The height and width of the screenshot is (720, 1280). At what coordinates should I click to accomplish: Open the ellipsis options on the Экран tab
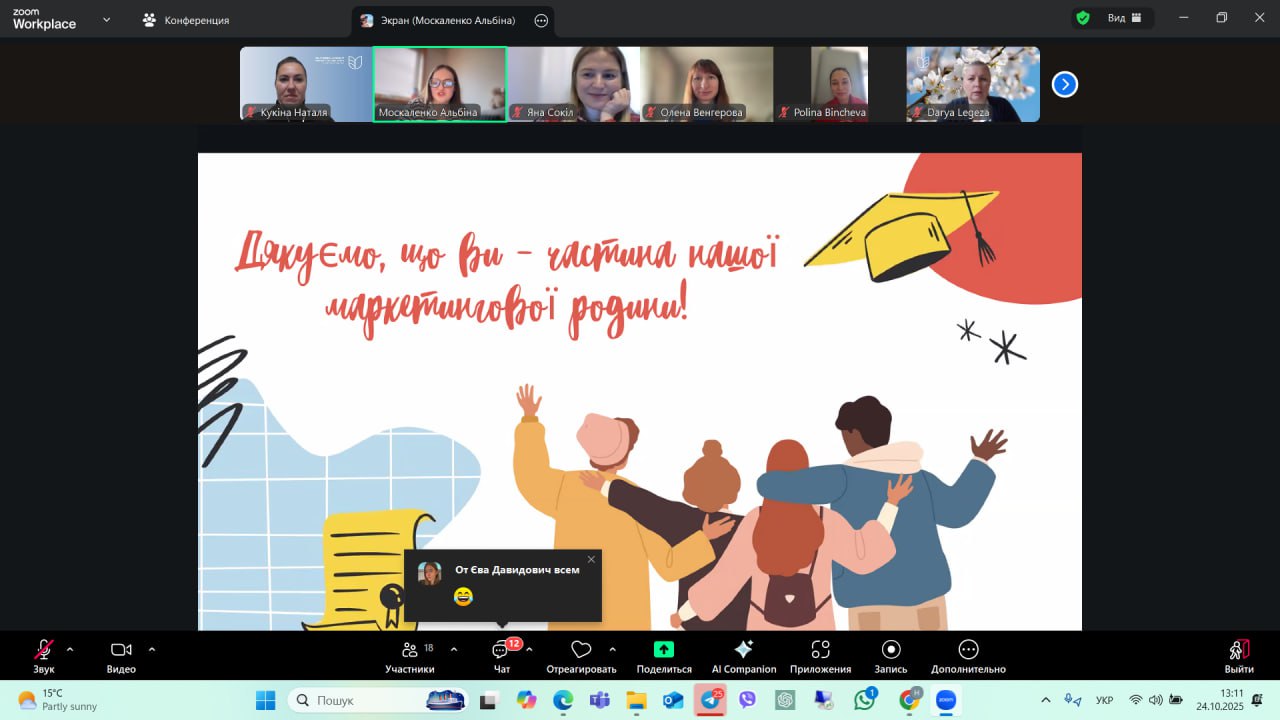[541, 20]
